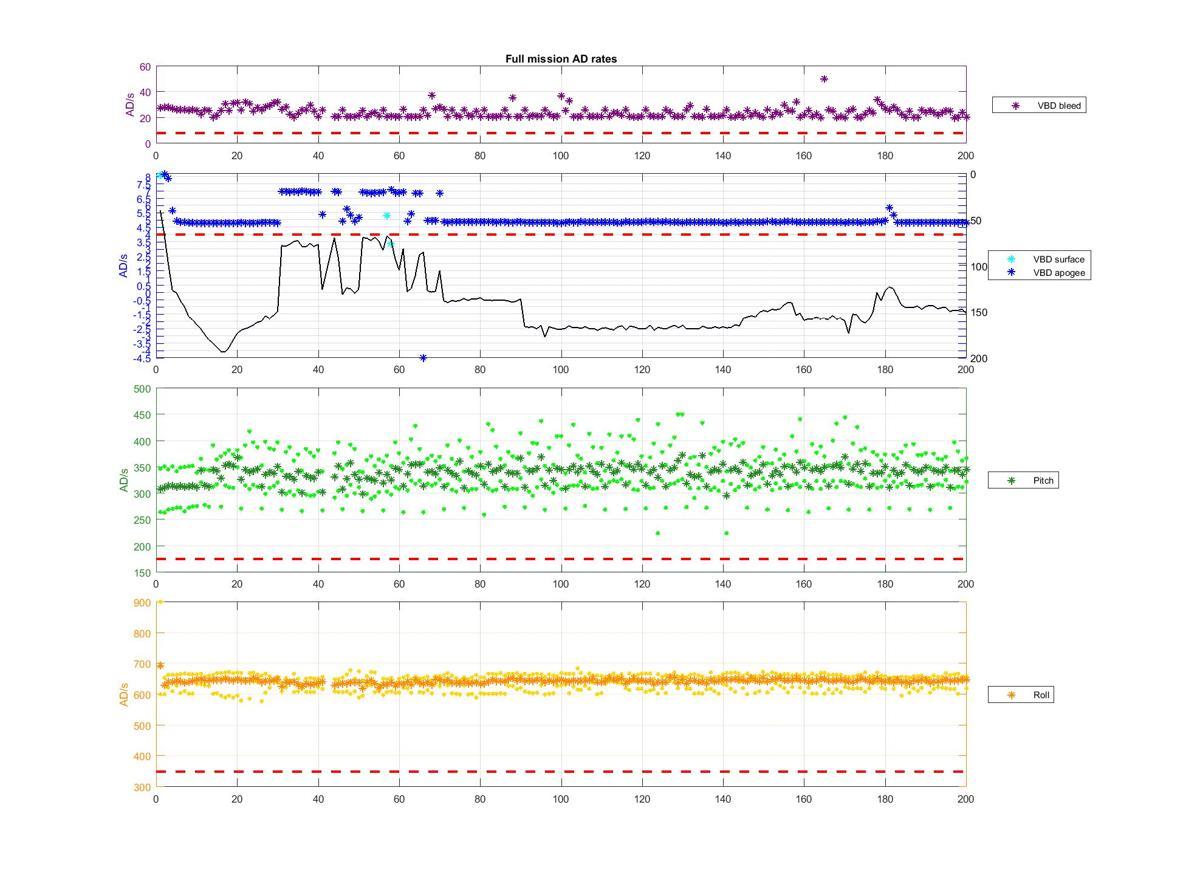The image size is (1200, 885).
Task: Click the right-axis 100 tick of VBD plot
Action: (x=978, y=267)
